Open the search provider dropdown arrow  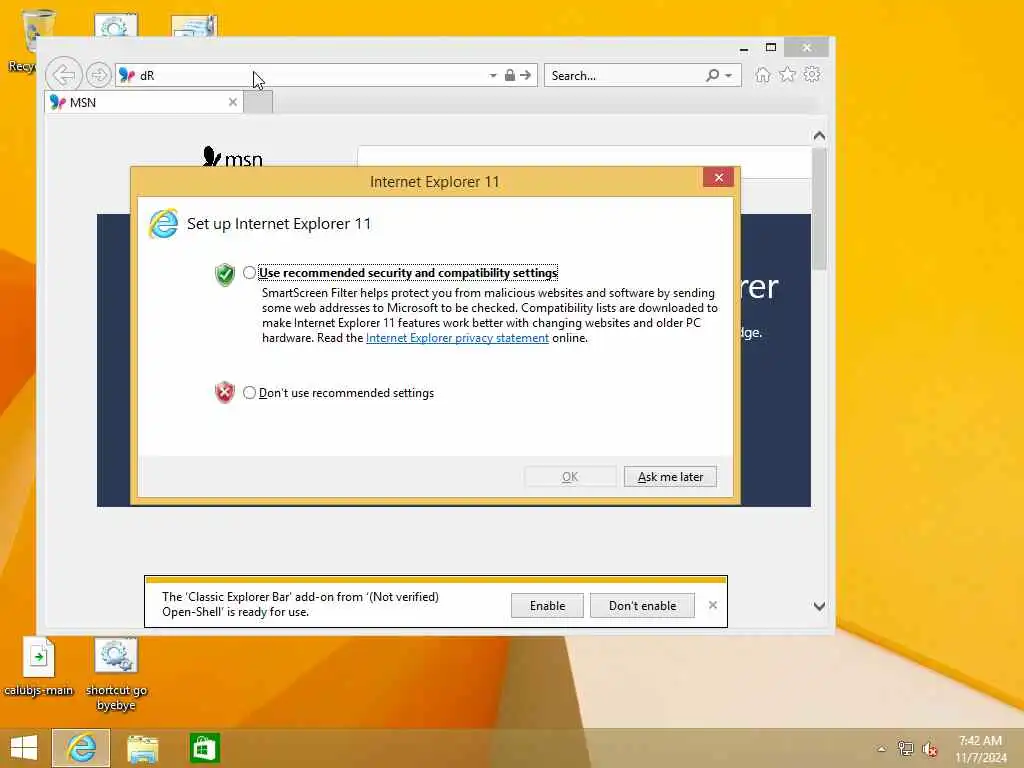pyautogui.click(x=729, y=76)
